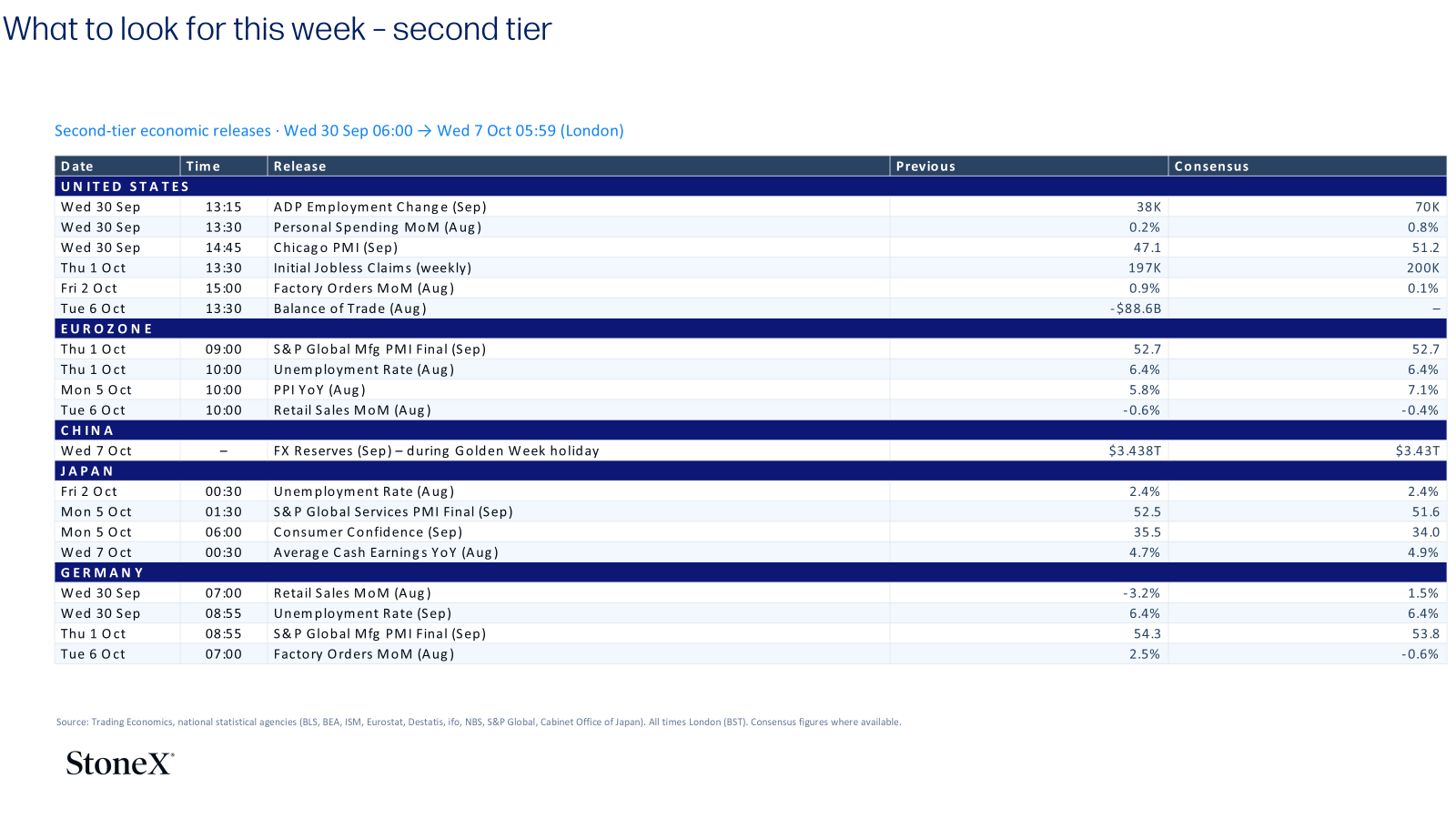
Task: Click the '14:45' time cell
Action: pyautogui.click(x=224, y=248)
